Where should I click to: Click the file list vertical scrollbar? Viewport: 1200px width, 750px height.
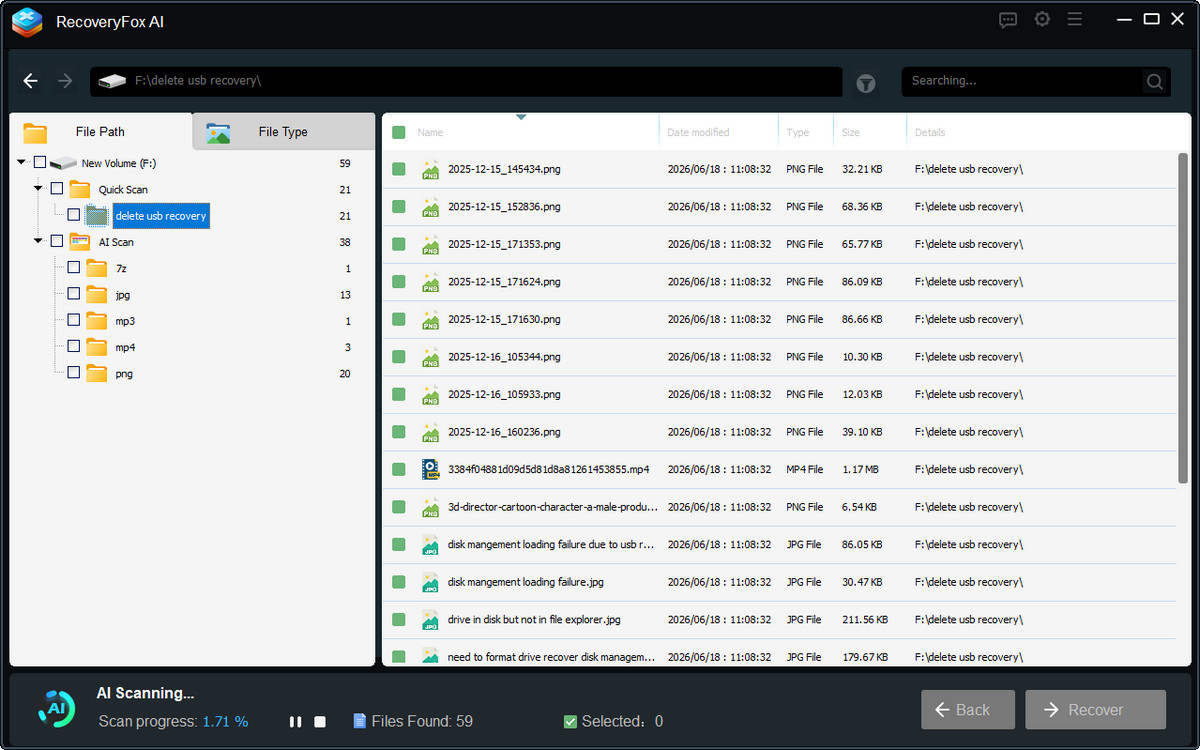1183,320
